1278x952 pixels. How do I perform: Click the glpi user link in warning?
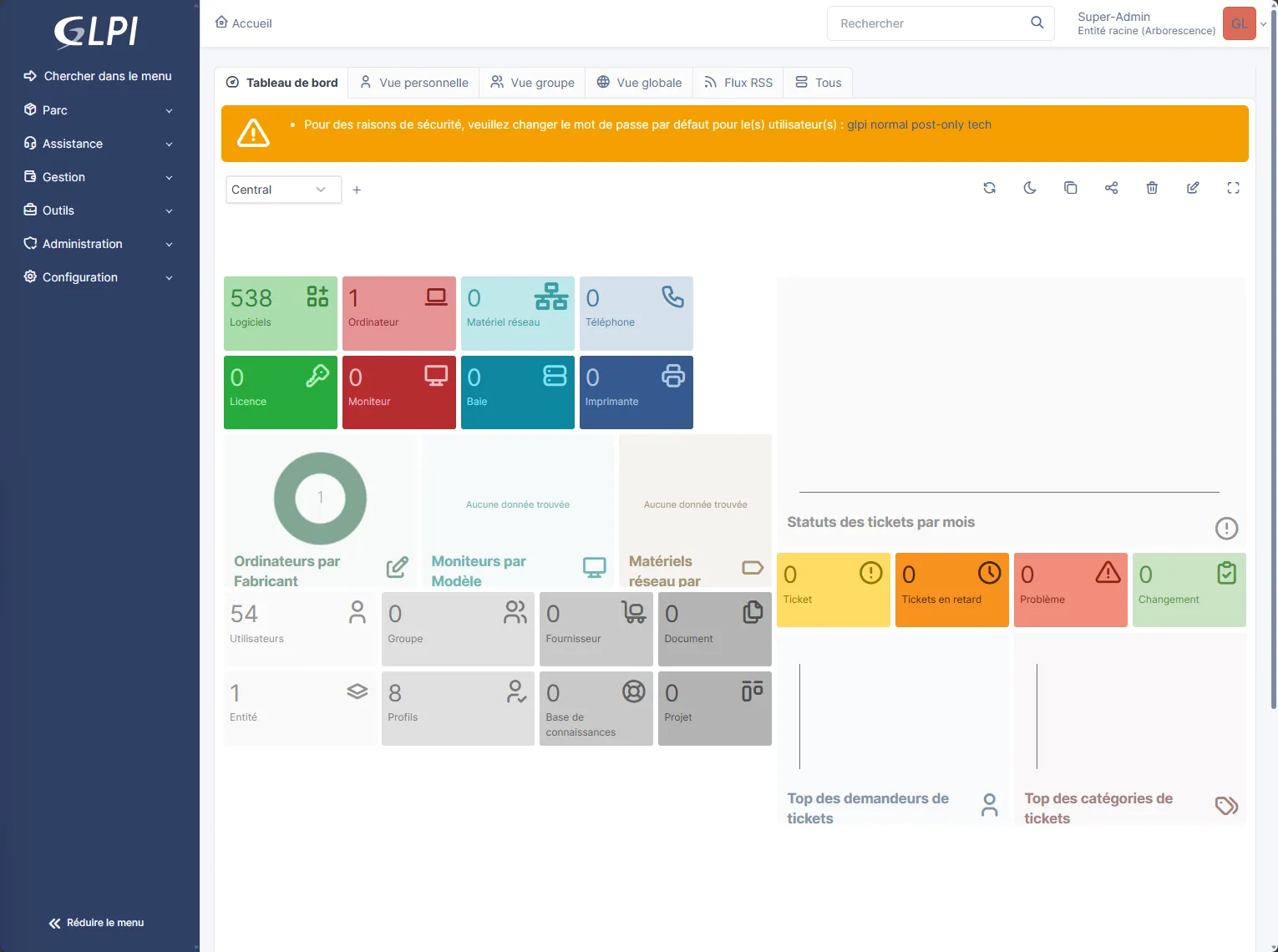click(x=857, y=124)
